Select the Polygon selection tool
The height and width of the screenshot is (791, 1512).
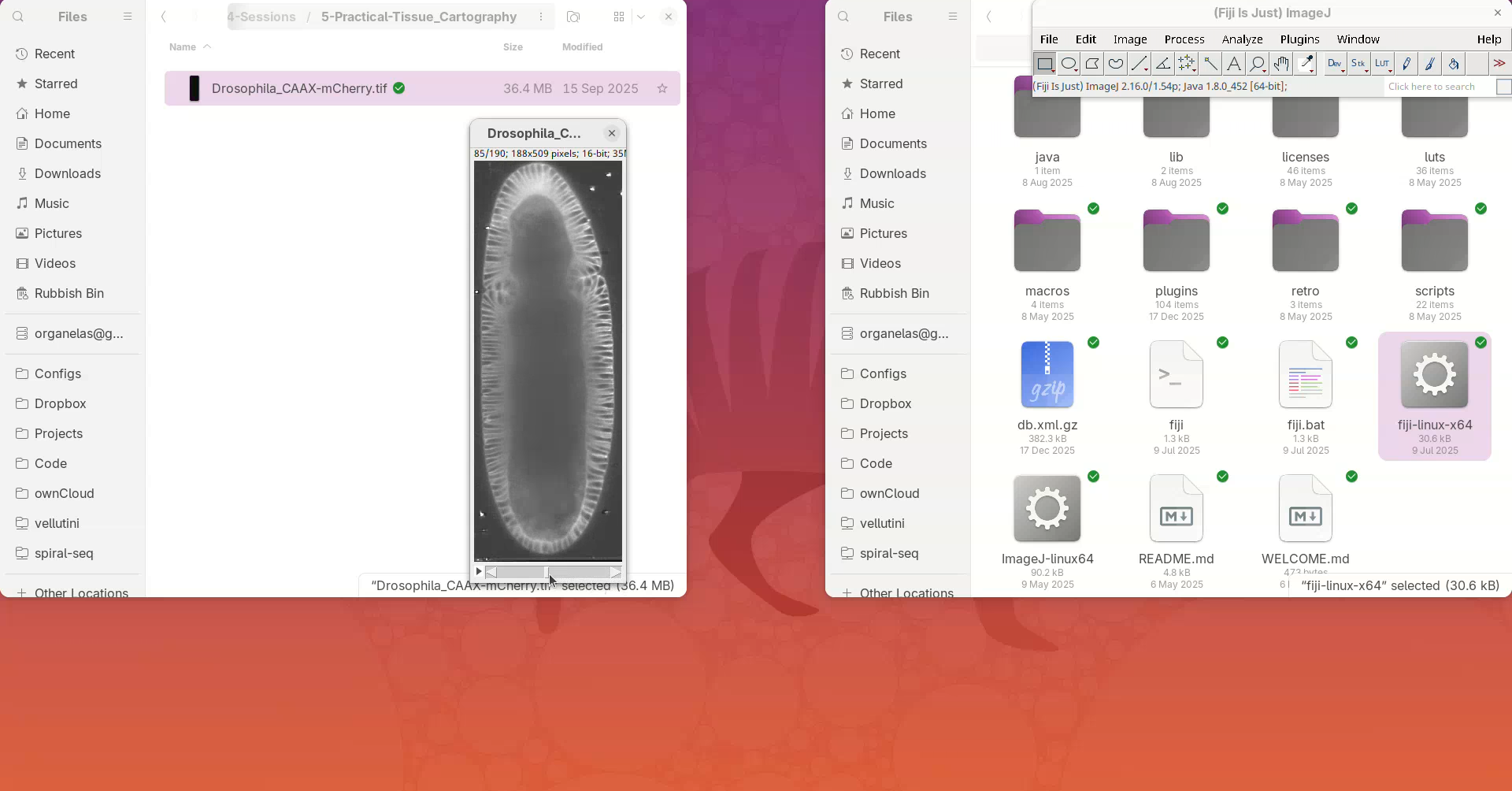1092,64
